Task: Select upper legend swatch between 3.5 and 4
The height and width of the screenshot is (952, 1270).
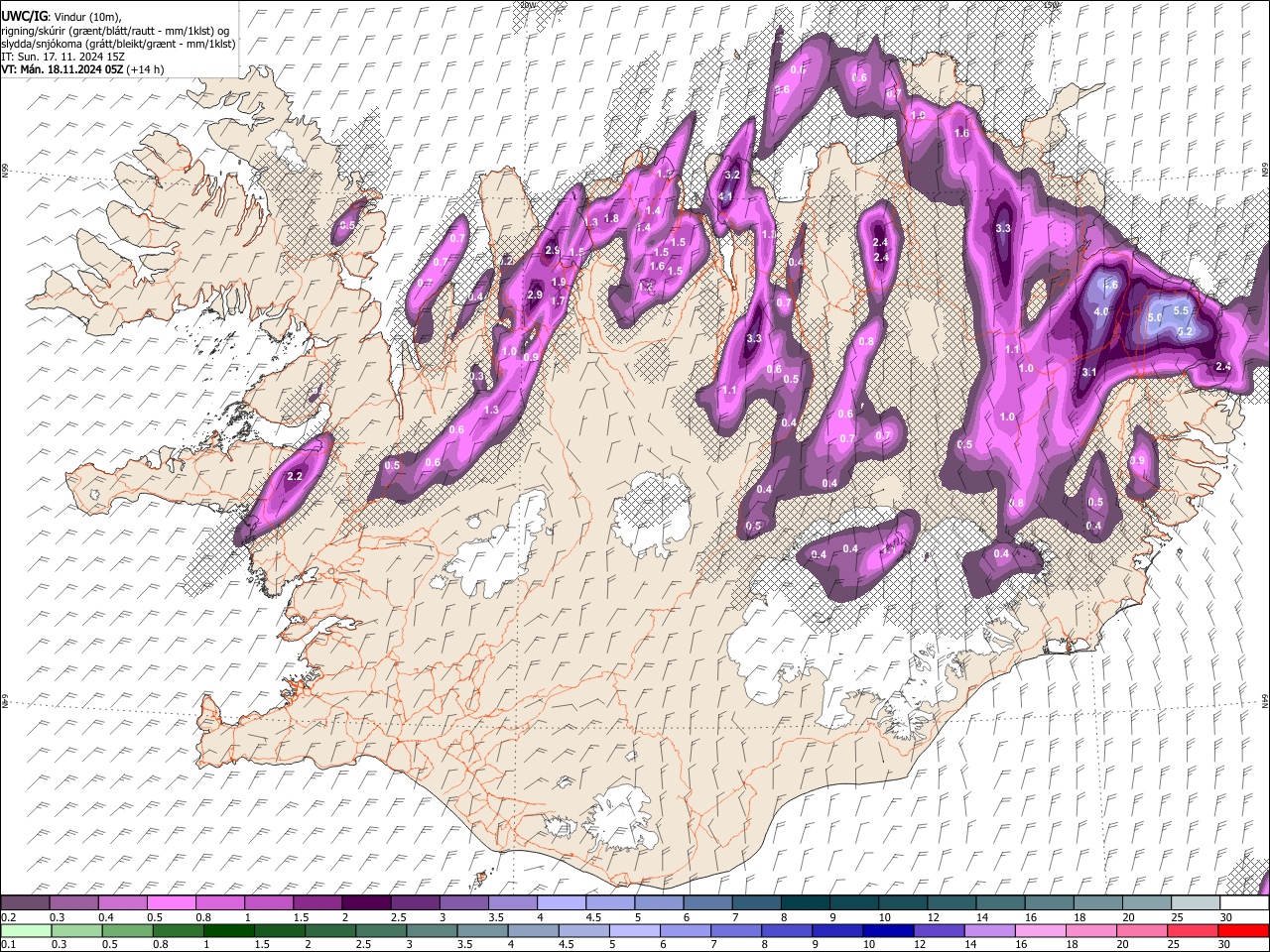Action: (512, 903)
